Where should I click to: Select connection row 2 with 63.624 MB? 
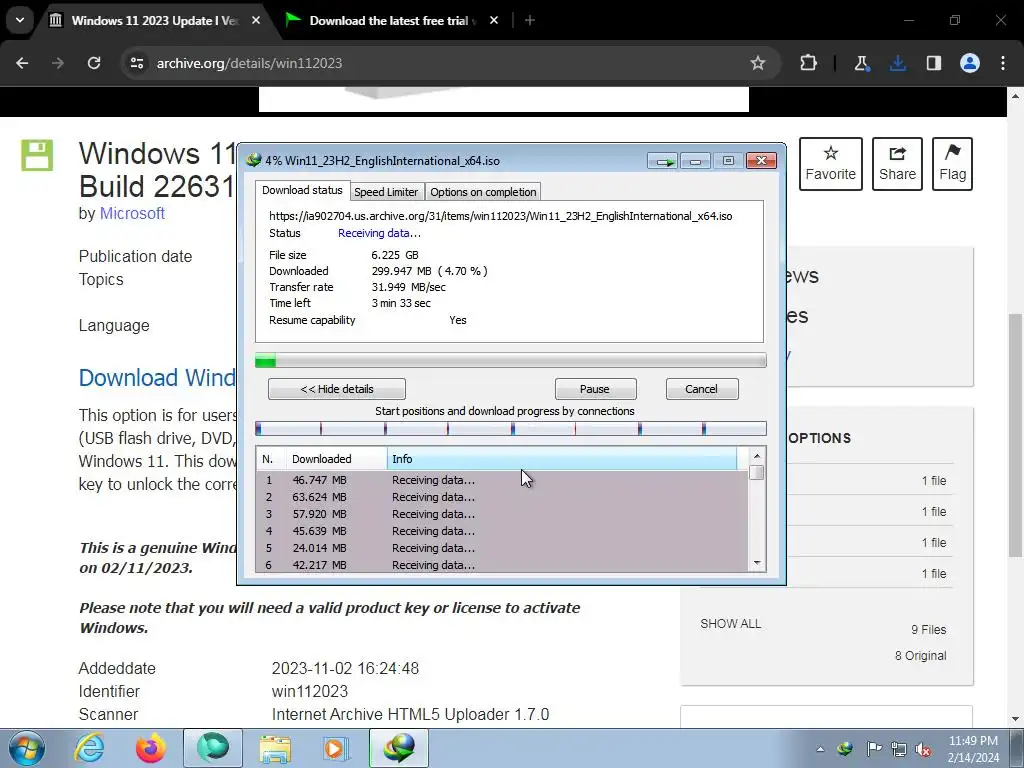[502, 497]
